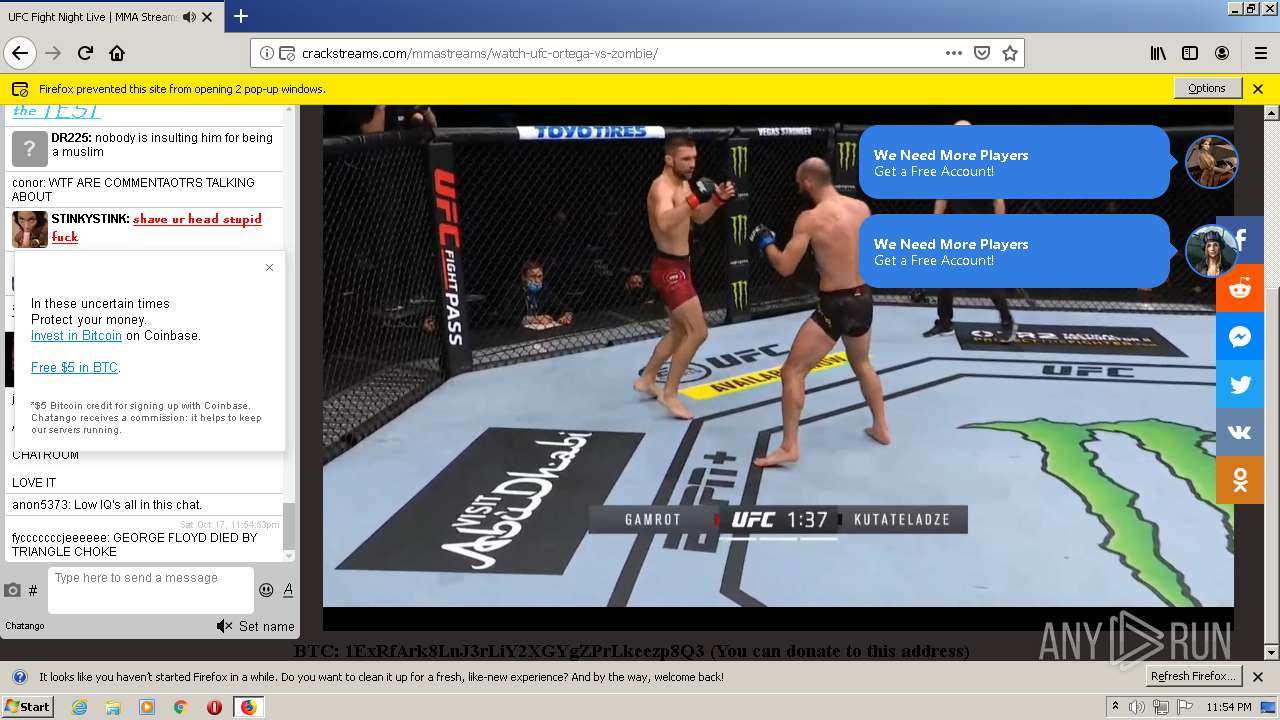Open the system volume control
1280x720 pixels.
[1137, 707]
